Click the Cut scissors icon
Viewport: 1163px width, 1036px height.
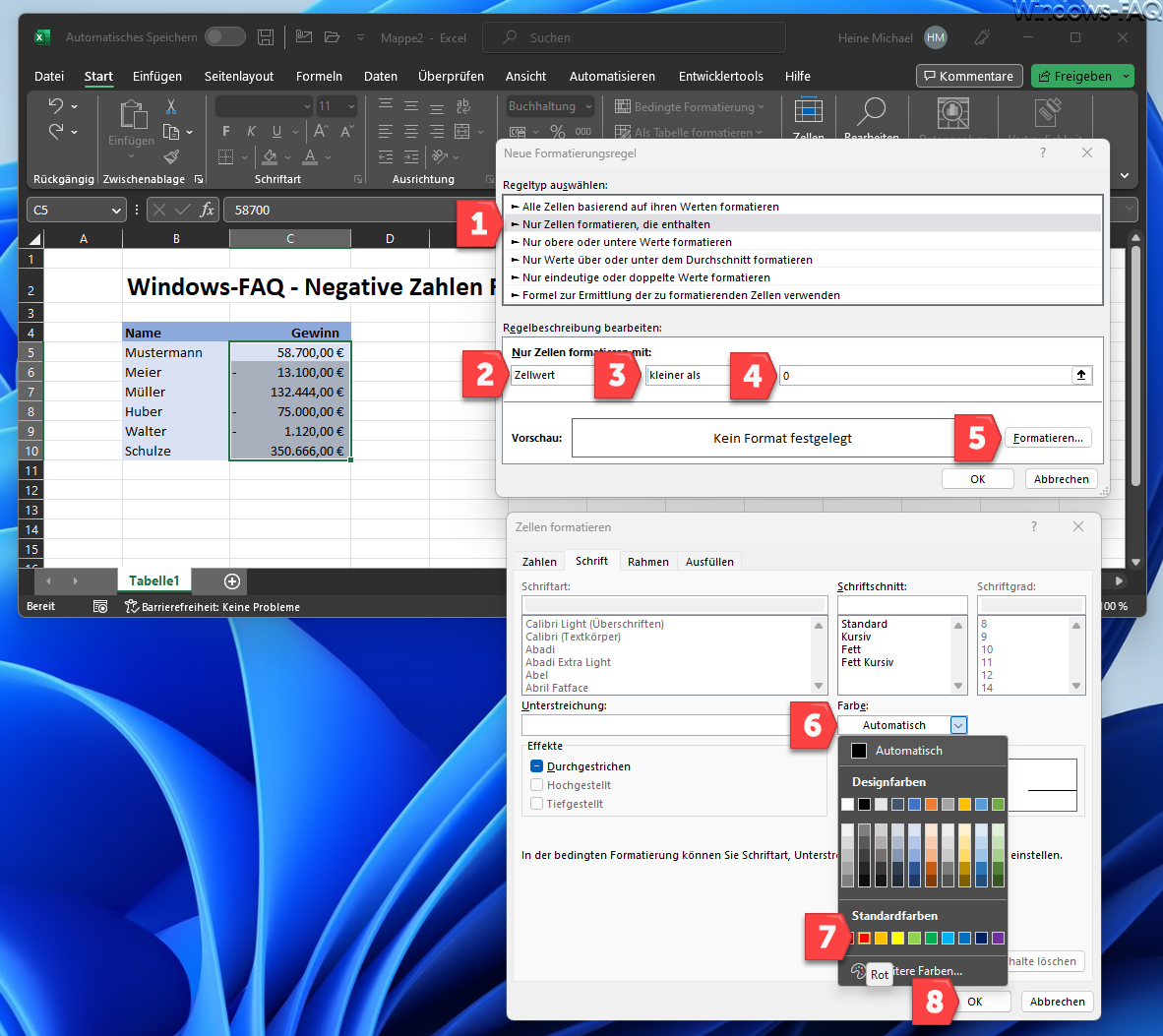(x=171, y=107)
